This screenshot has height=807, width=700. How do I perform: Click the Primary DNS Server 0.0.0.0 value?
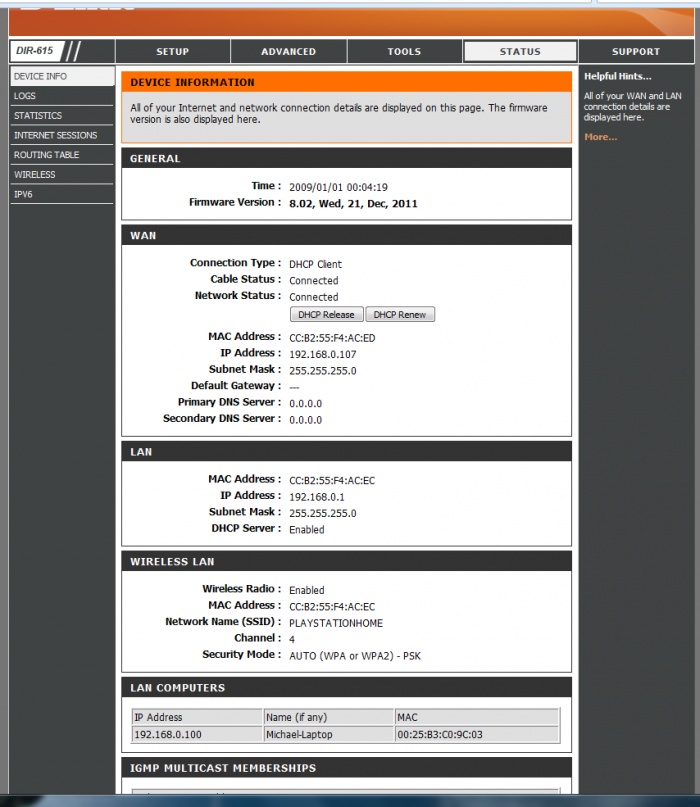point(305,404)
